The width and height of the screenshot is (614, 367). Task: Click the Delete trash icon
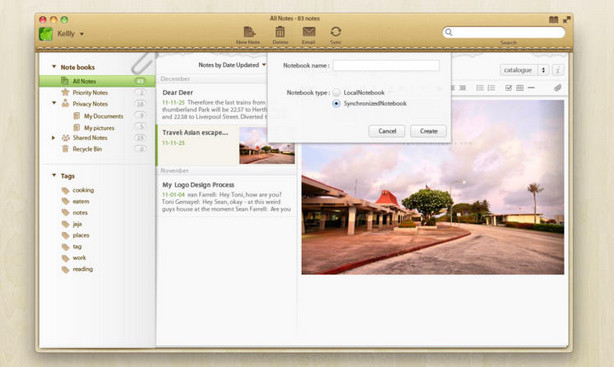point(280,31)
